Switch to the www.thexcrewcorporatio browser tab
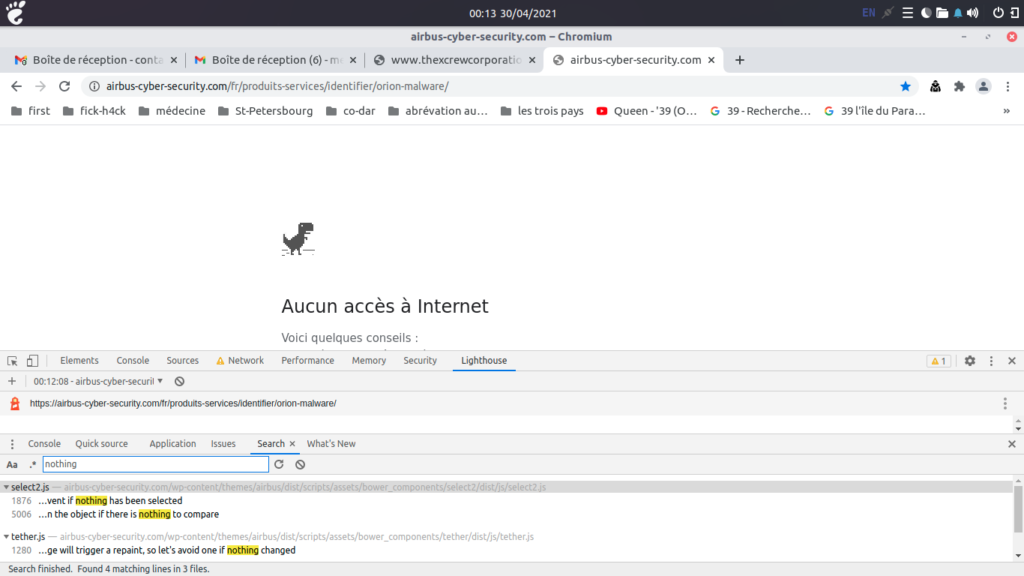Screen dimensions: 1024x576 tap(455, 60)
